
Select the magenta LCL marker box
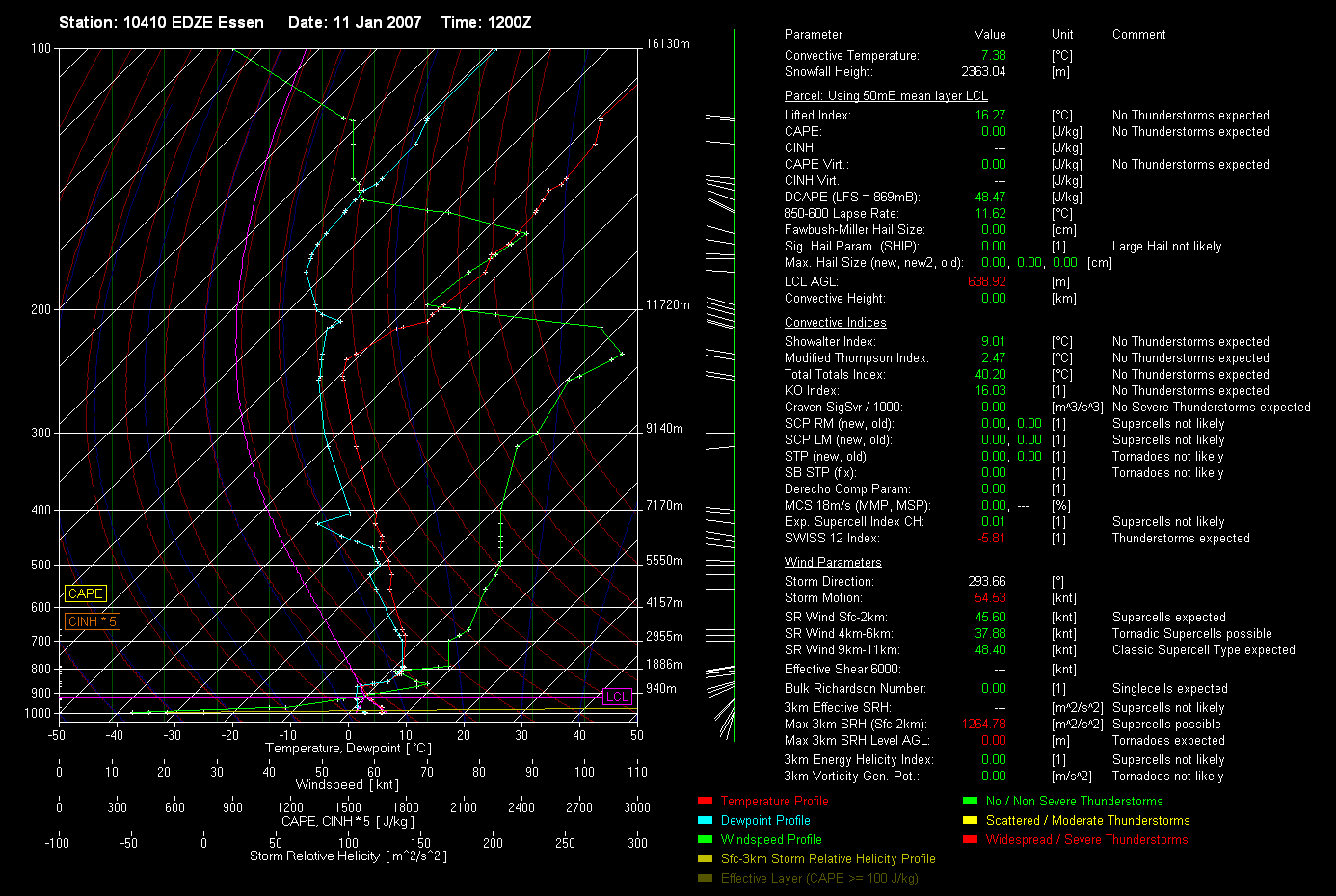click(617, 696)
